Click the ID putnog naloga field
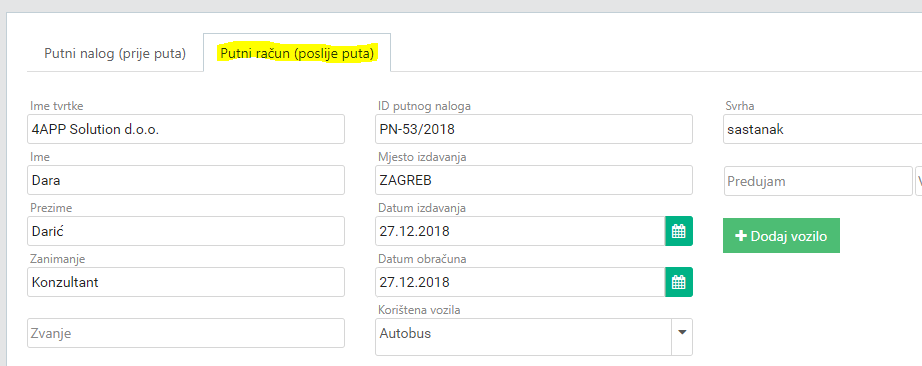 click(534, 129)
